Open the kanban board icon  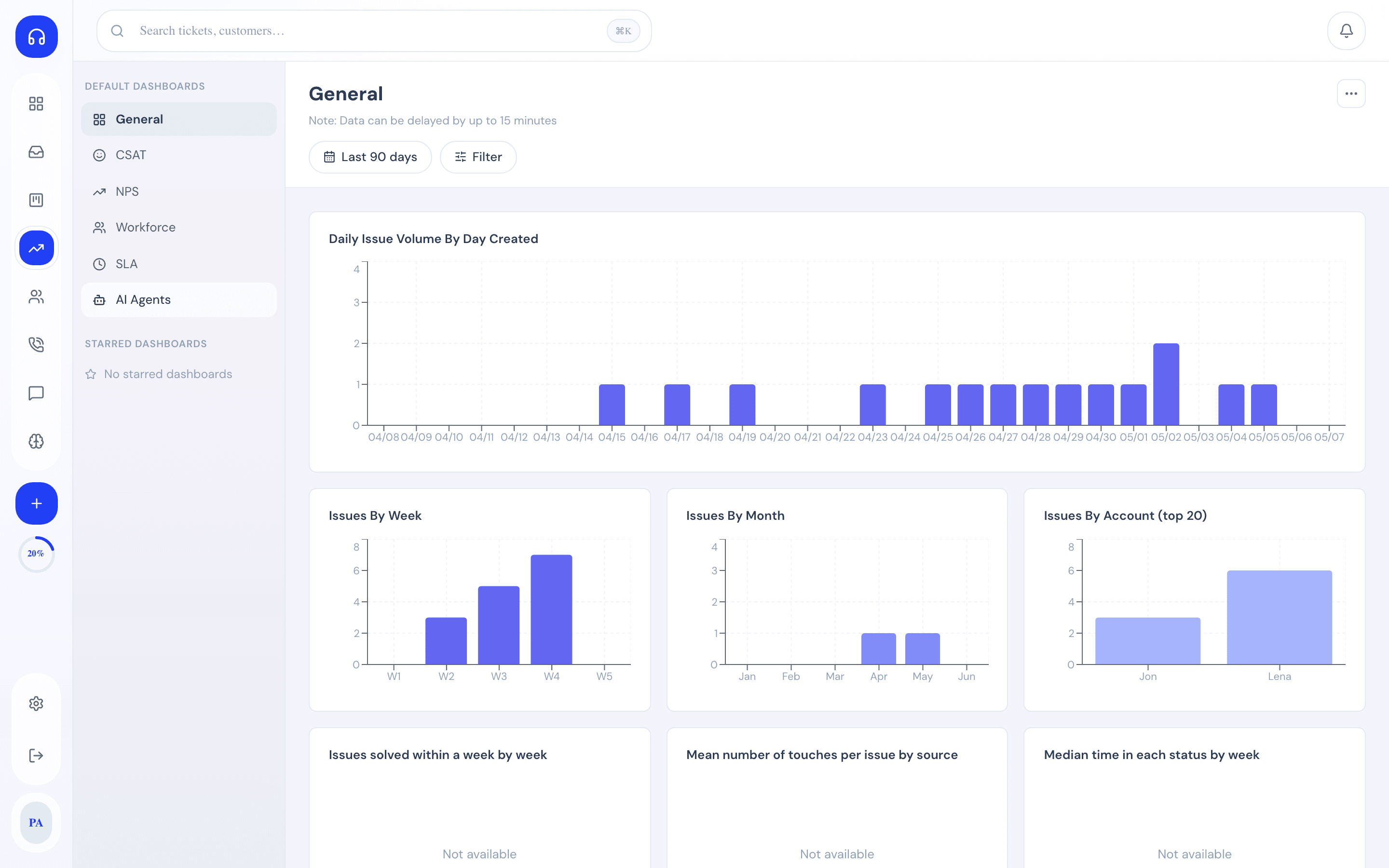tap(36, 200)
